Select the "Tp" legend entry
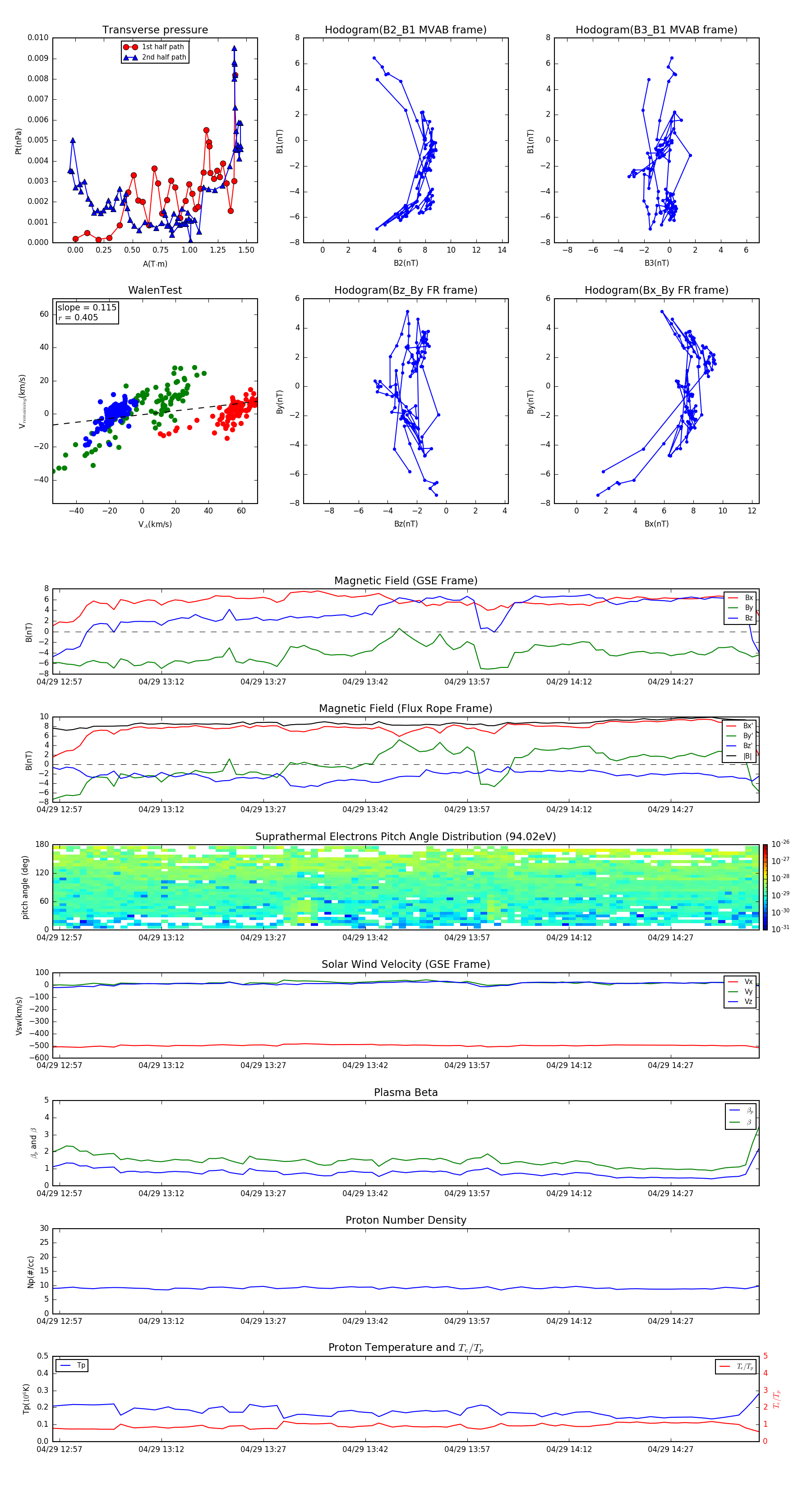Viewport: 812px width, 1489px height. (x=72, y=1365)
